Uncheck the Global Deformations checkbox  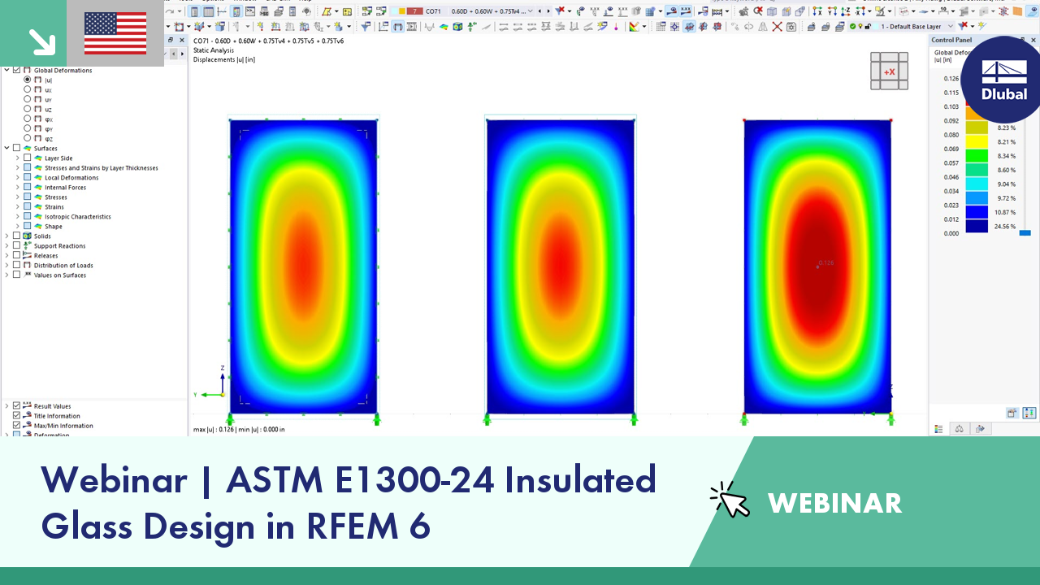point(17,70)
